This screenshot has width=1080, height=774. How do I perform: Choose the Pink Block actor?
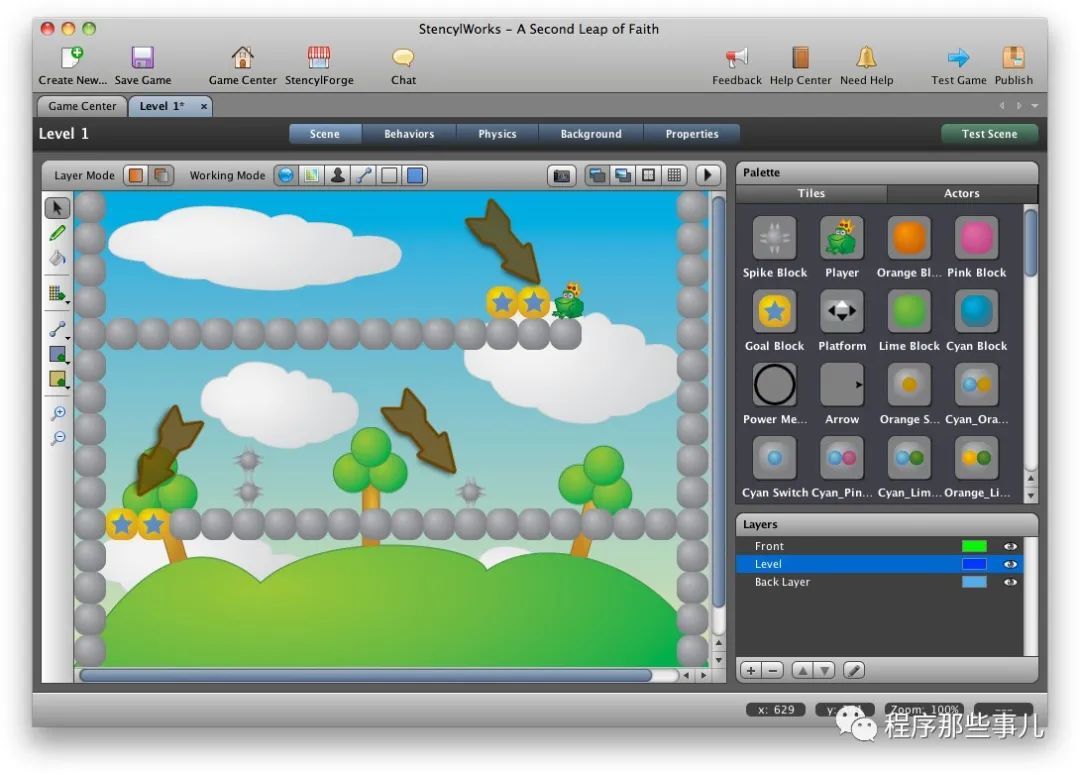tap(977, 238)
